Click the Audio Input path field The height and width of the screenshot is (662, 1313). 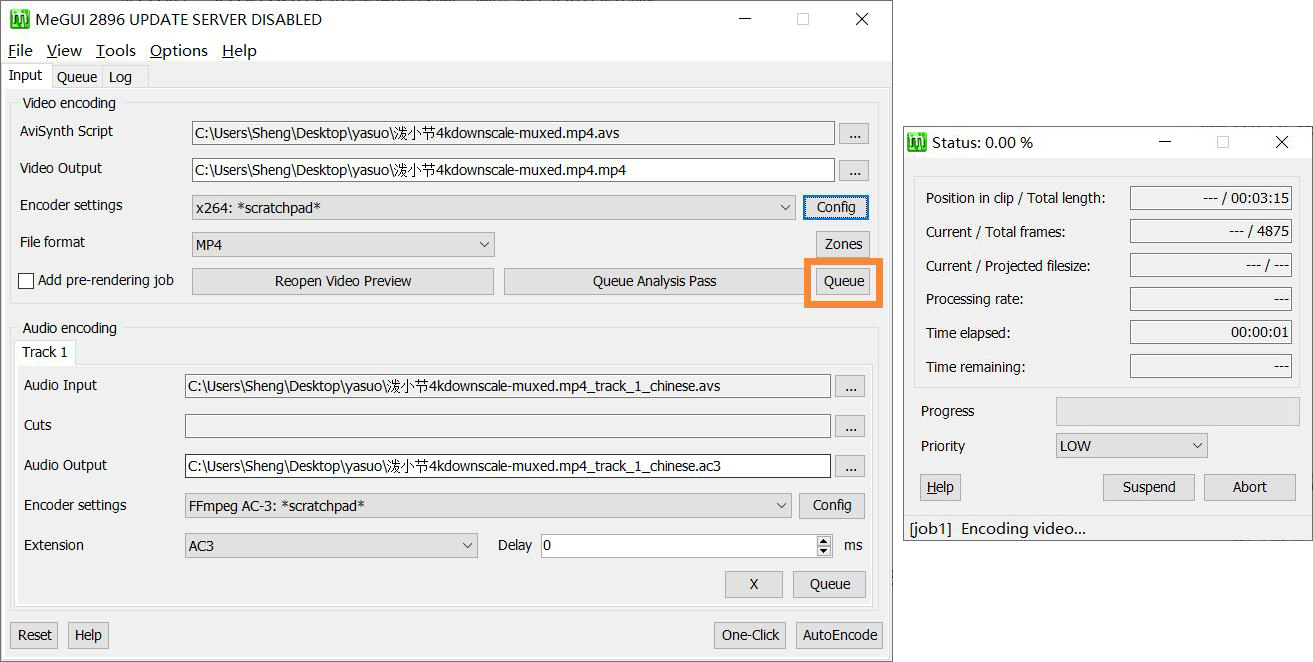508,386
